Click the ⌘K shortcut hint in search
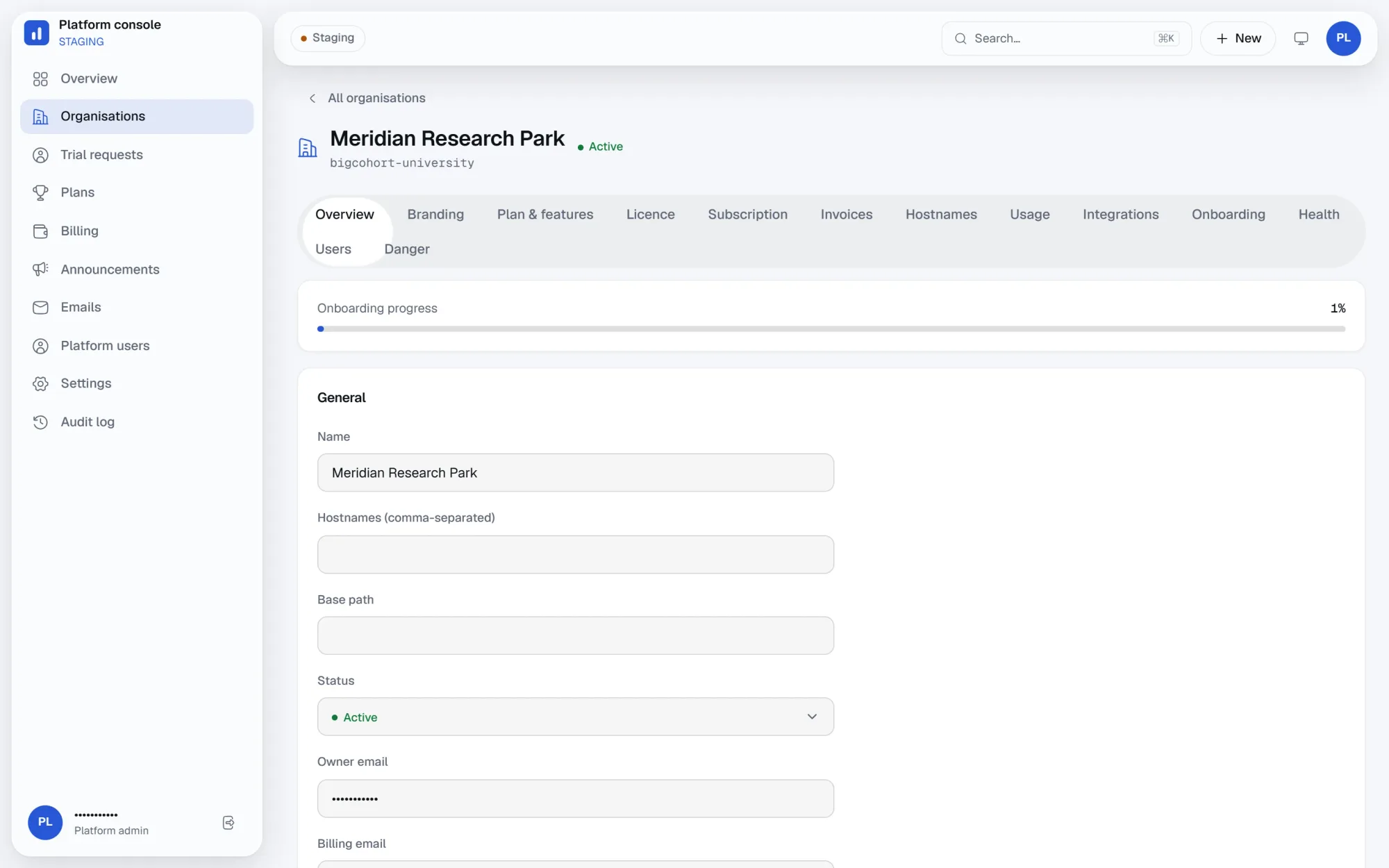This screenshot has height=868, width=1389. tap(1166, 39)
